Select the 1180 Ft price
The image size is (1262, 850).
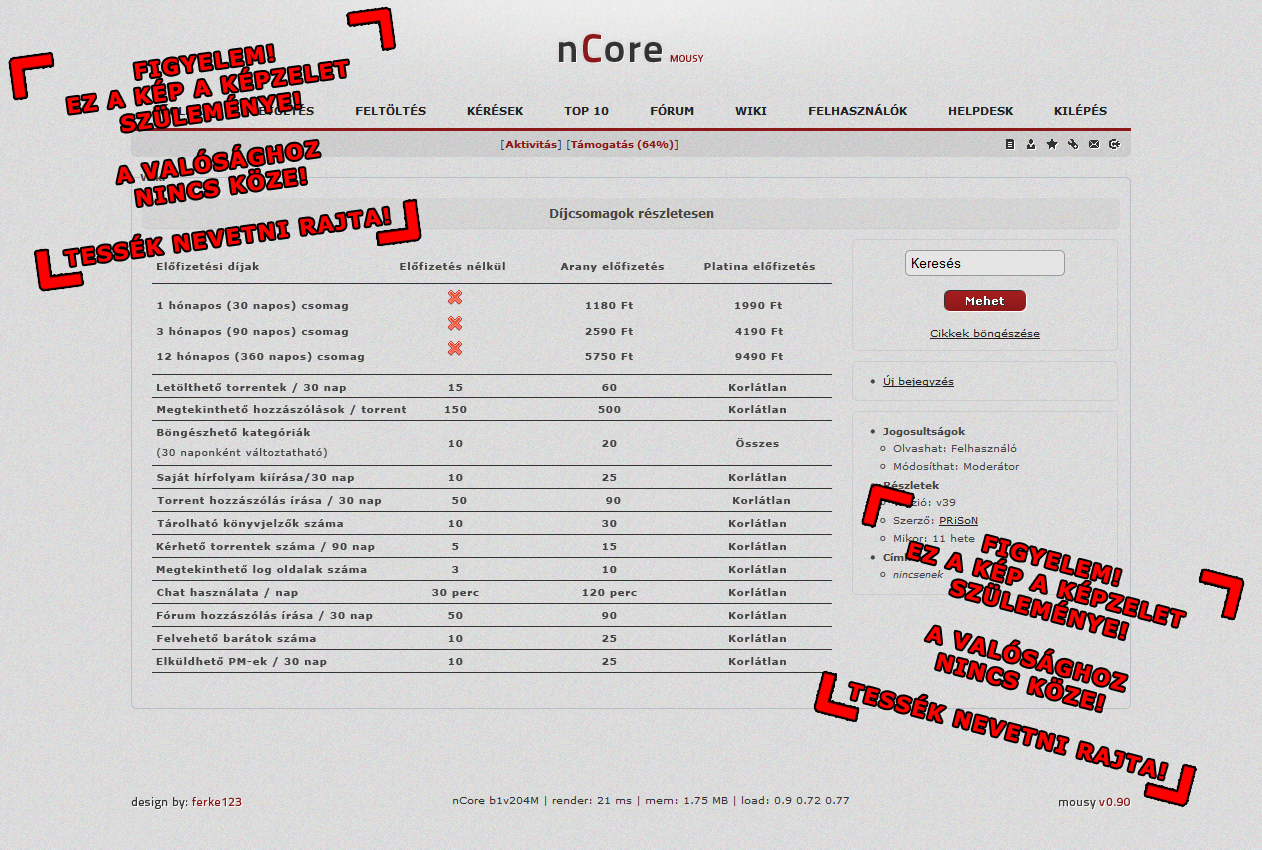609,306
